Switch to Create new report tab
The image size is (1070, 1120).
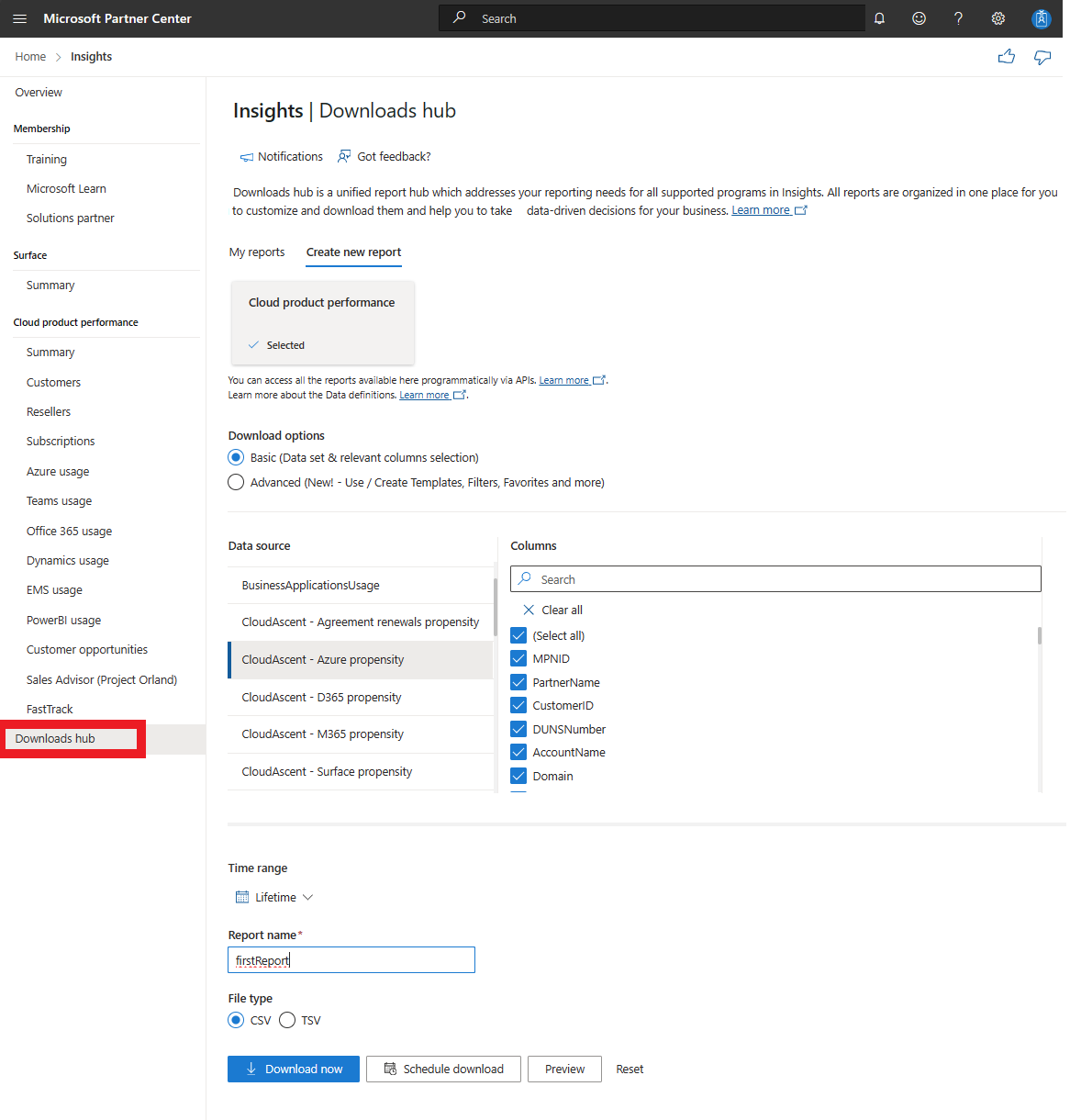(353, 252)
